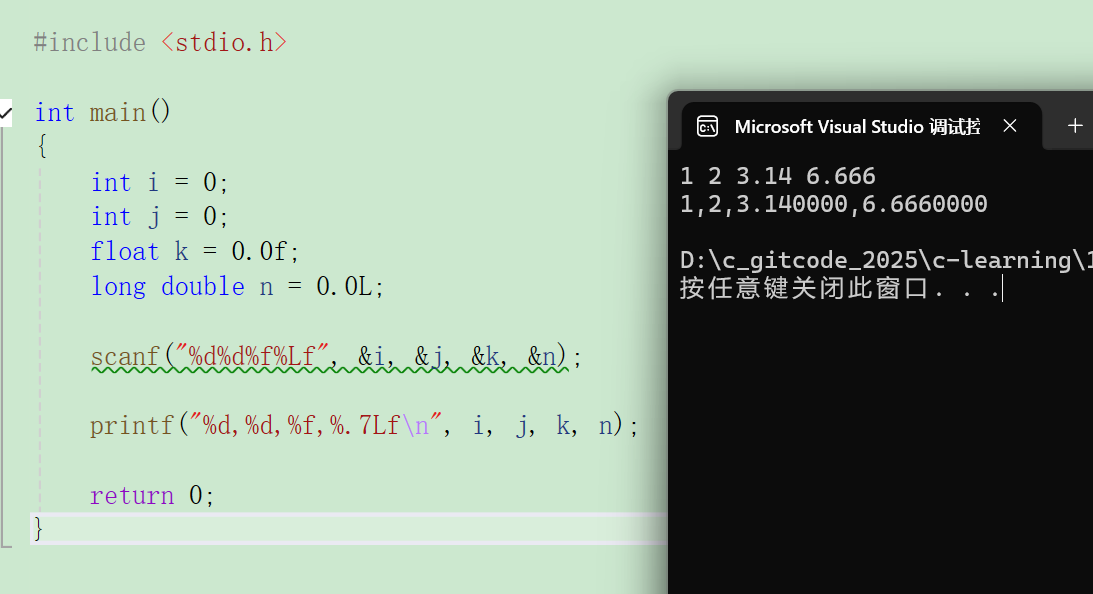This screenshot has width=1093, height=594.
Task: Click the console output '1,2,3.140000,6.6660000'
Action: click(834, 204)
